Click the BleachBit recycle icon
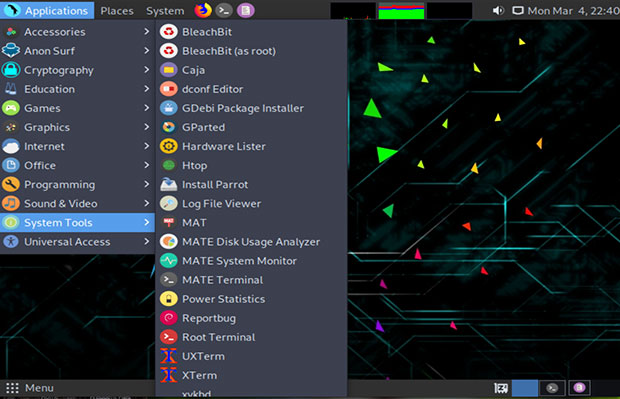The height and width of the screenshot is (399, 620). (x=168, y=32)
